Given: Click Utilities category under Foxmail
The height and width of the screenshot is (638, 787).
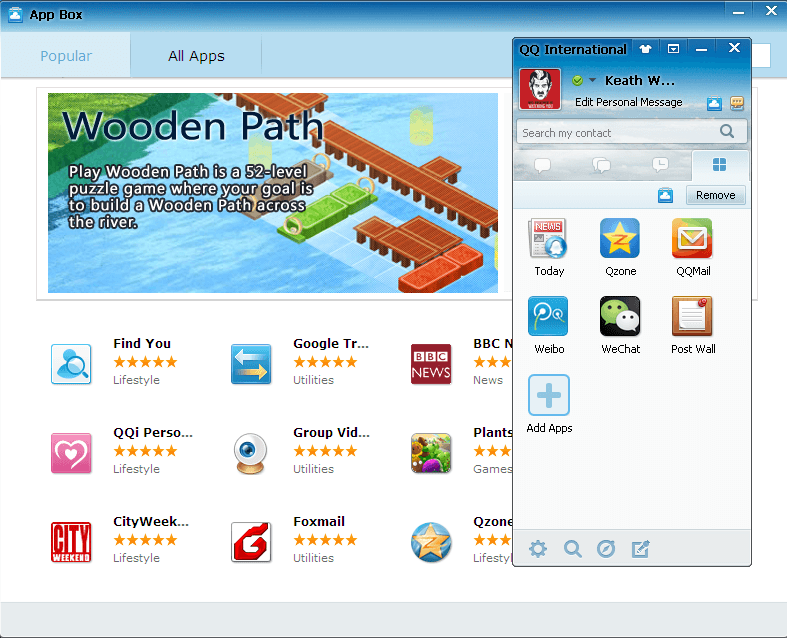Looking at the screenshot, I should [313, 558].
